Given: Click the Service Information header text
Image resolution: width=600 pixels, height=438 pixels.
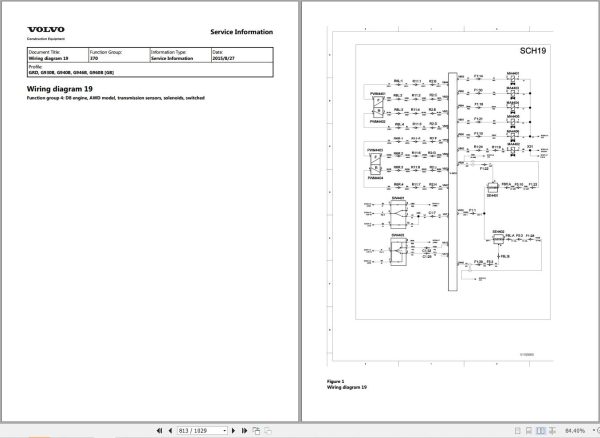Looking at the screenshot, I should pos(241,32).
